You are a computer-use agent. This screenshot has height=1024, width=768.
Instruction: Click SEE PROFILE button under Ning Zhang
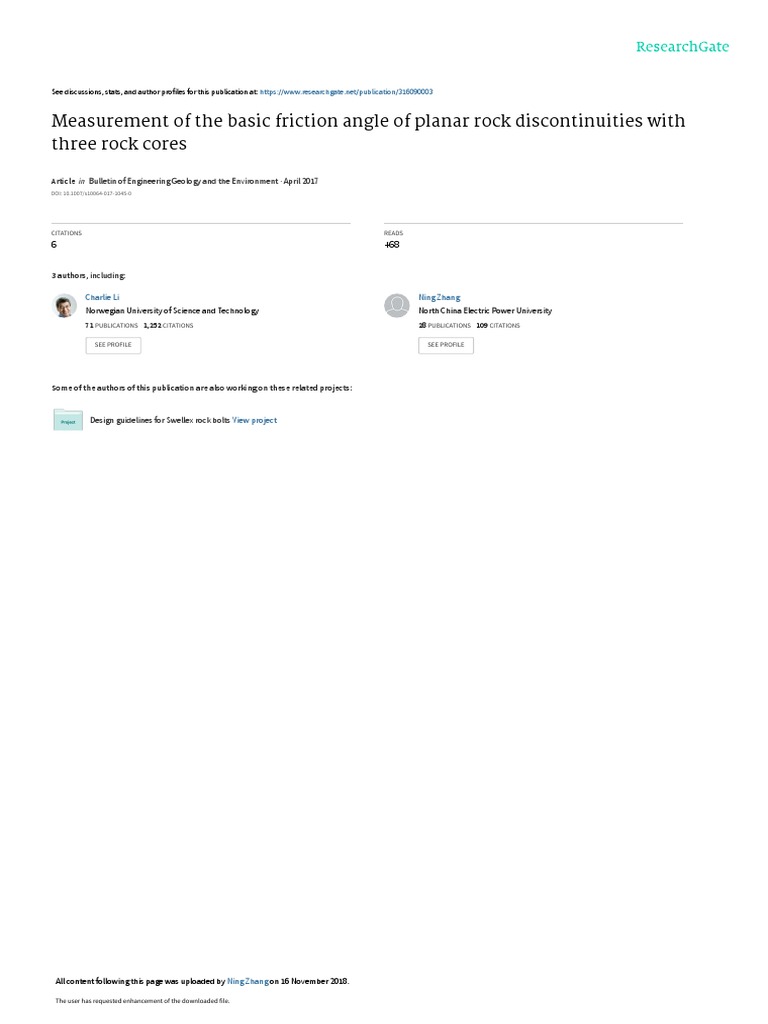point(446,345)
